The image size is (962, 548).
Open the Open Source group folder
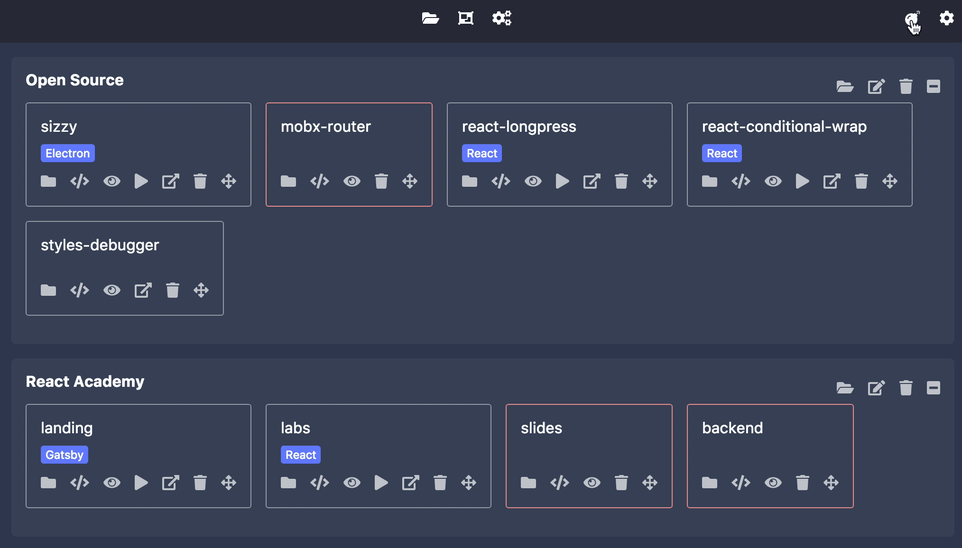pos(845,87)
